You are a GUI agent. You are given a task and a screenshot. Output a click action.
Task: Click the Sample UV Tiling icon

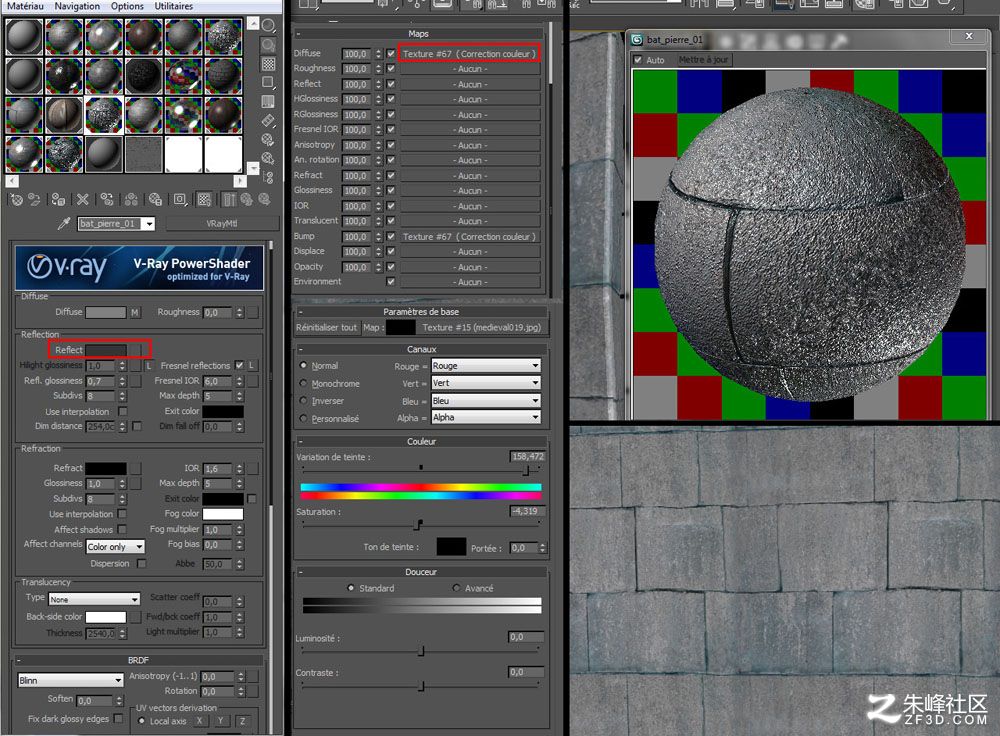click(268, 82)
